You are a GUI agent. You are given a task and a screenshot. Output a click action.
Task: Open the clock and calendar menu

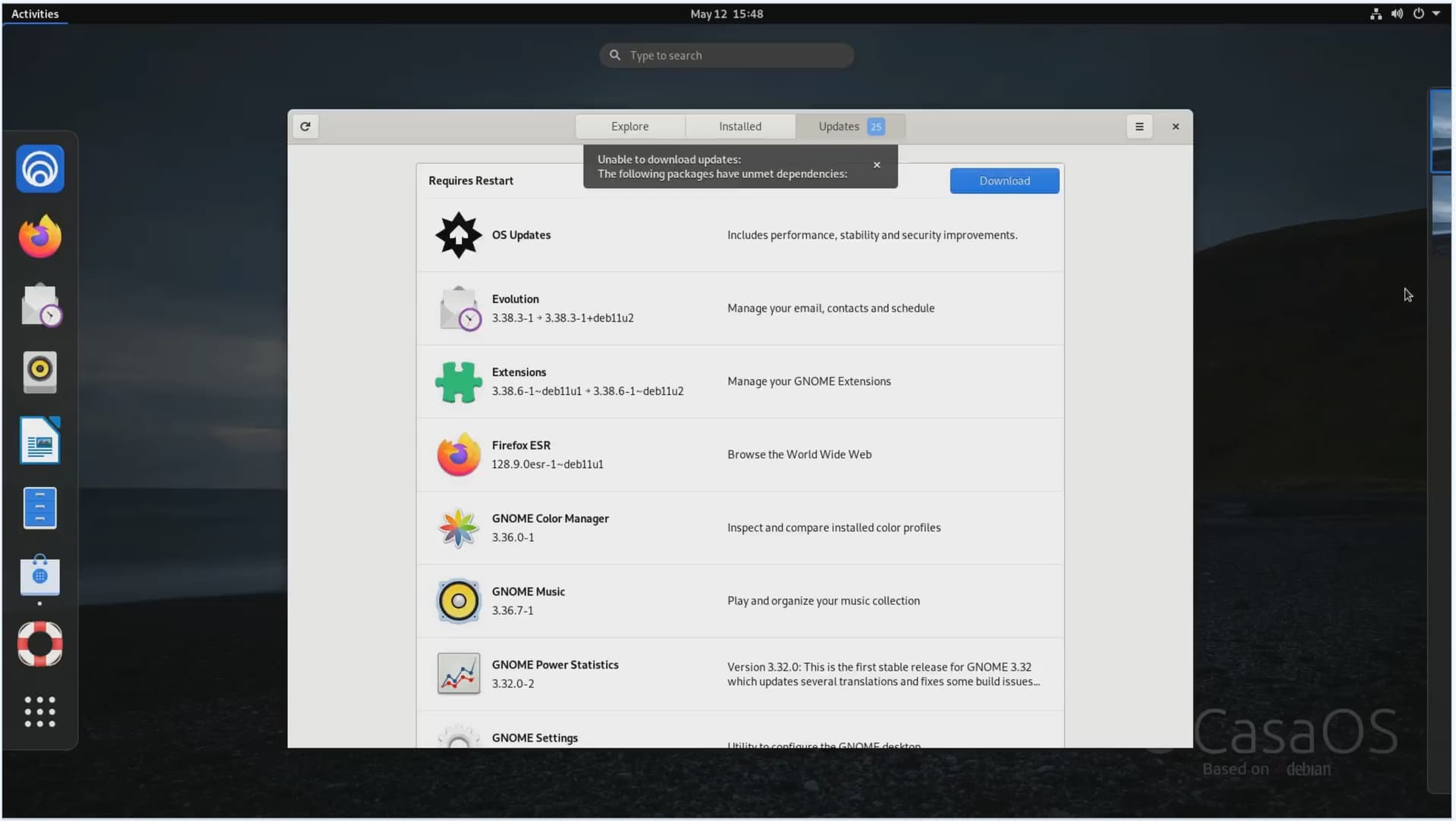(726, 14)
